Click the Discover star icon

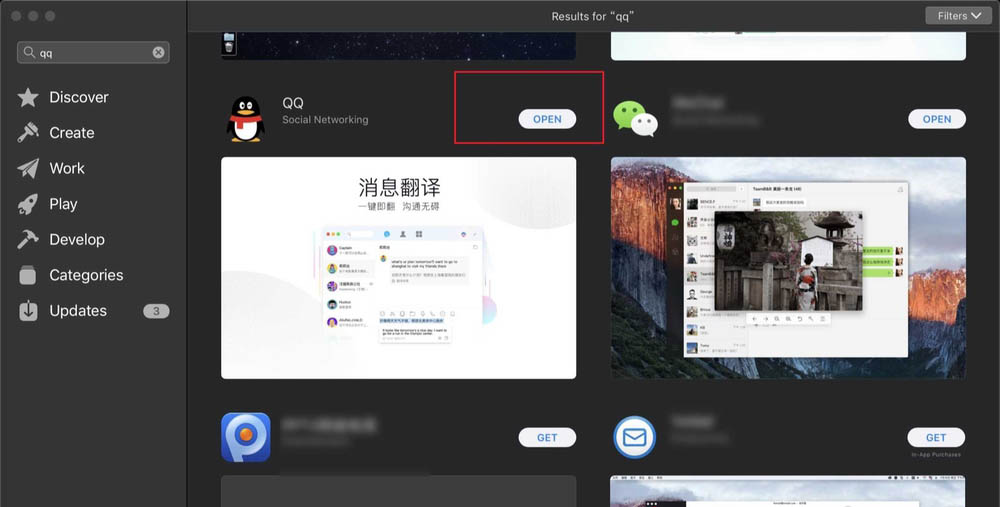click(x=28, y=97)
